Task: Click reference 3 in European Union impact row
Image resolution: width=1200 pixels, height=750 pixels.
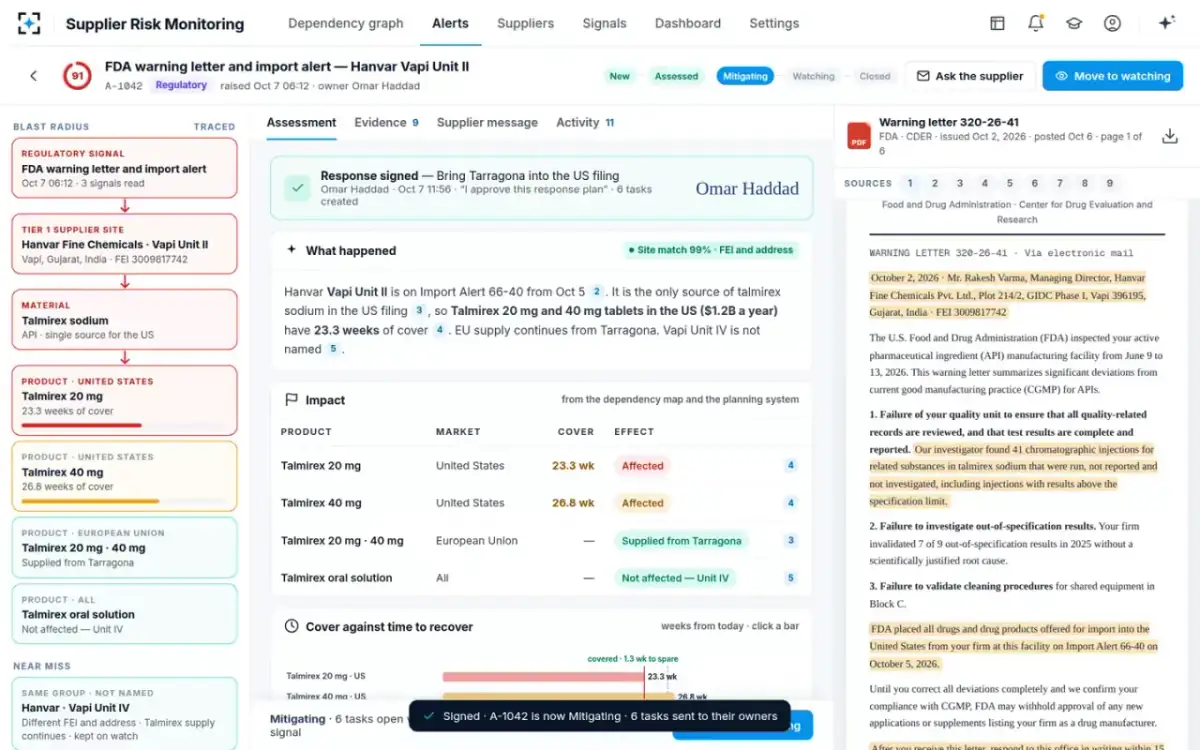Action: click(791, 541)
